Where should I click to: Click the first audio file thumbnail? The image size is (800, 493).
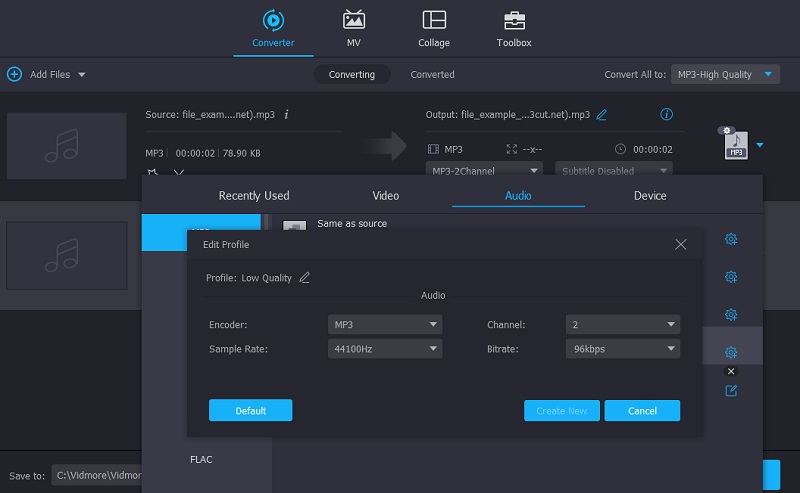pyautogui.click(x=67, y=146)
